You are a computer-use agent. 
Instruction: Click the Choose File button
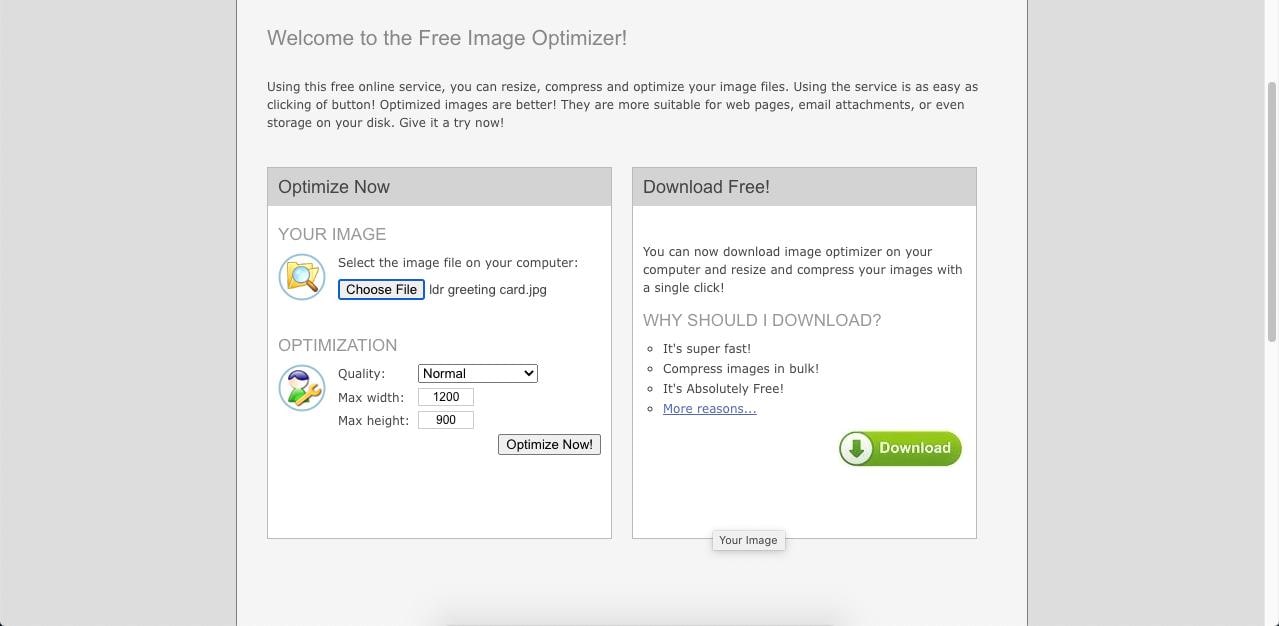[x=381, y=290]
